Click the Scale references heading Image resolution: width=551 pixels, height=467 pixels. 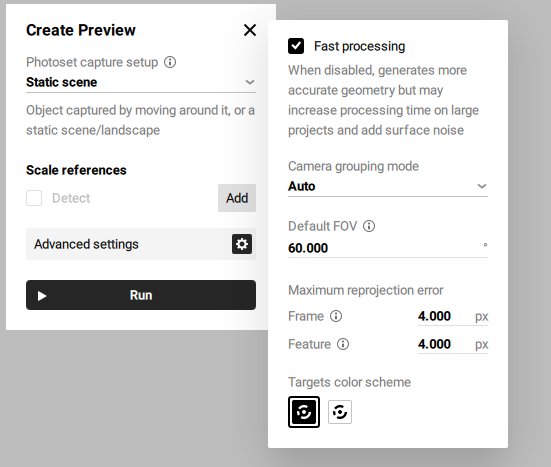[x=76, y=170]
